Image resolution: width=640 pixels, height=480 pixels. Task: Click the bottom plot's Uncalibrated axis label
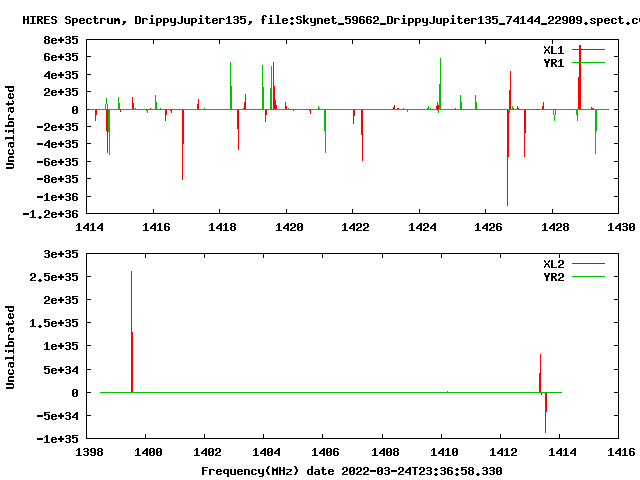(10, 347)
